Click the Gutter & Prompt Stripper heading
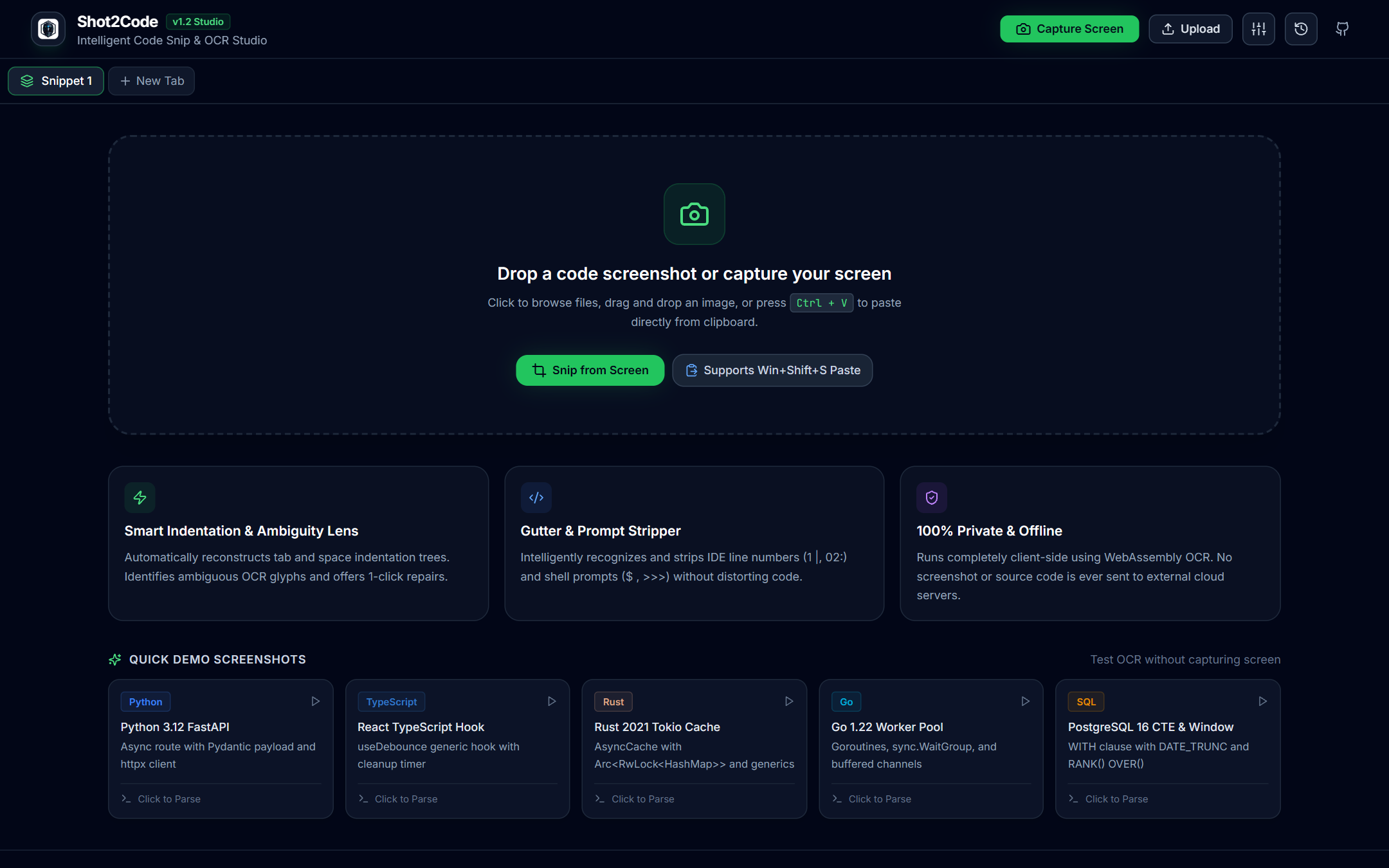 point(601,531)
